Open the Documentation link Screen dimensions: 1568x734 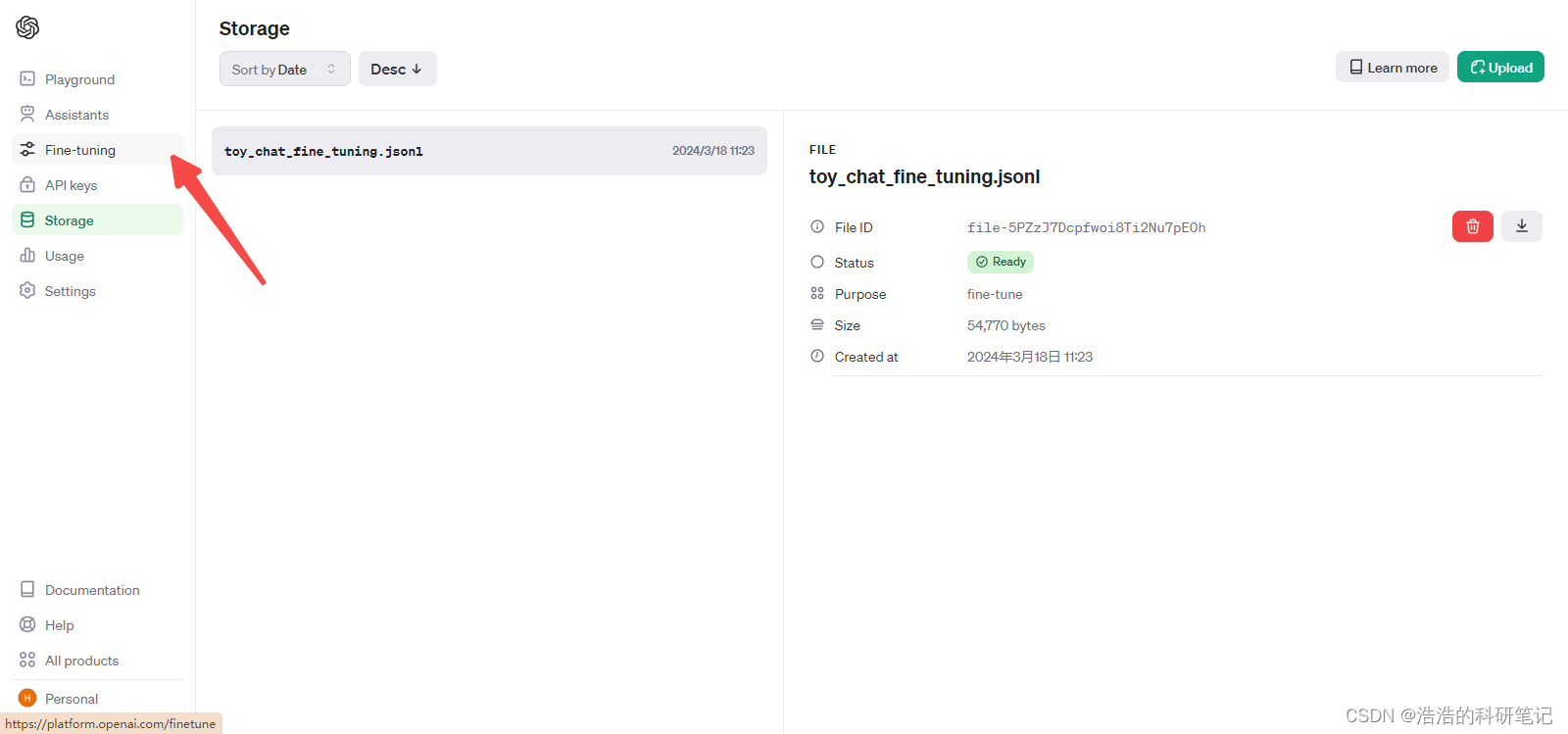coord(97,590)
